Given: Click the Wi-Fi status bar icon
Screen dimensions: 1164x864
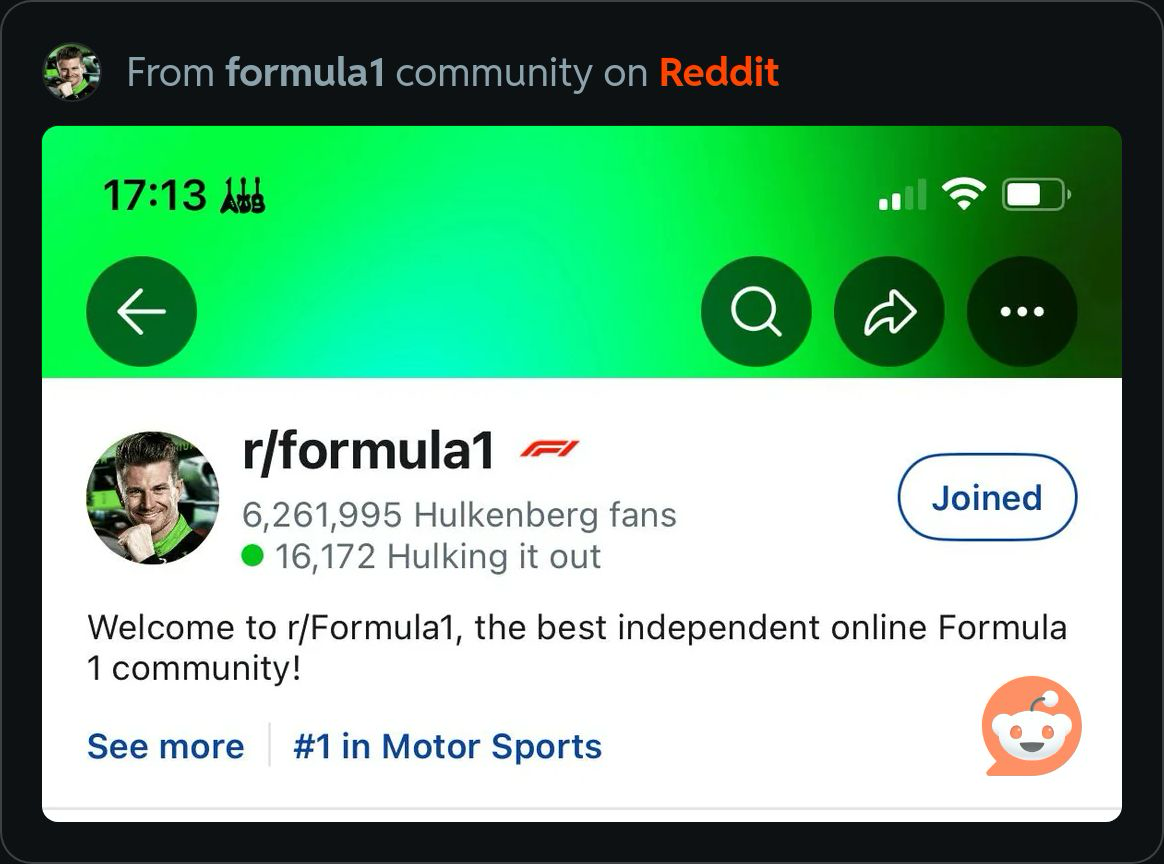Looking at the screenshot, I should 964,194.
